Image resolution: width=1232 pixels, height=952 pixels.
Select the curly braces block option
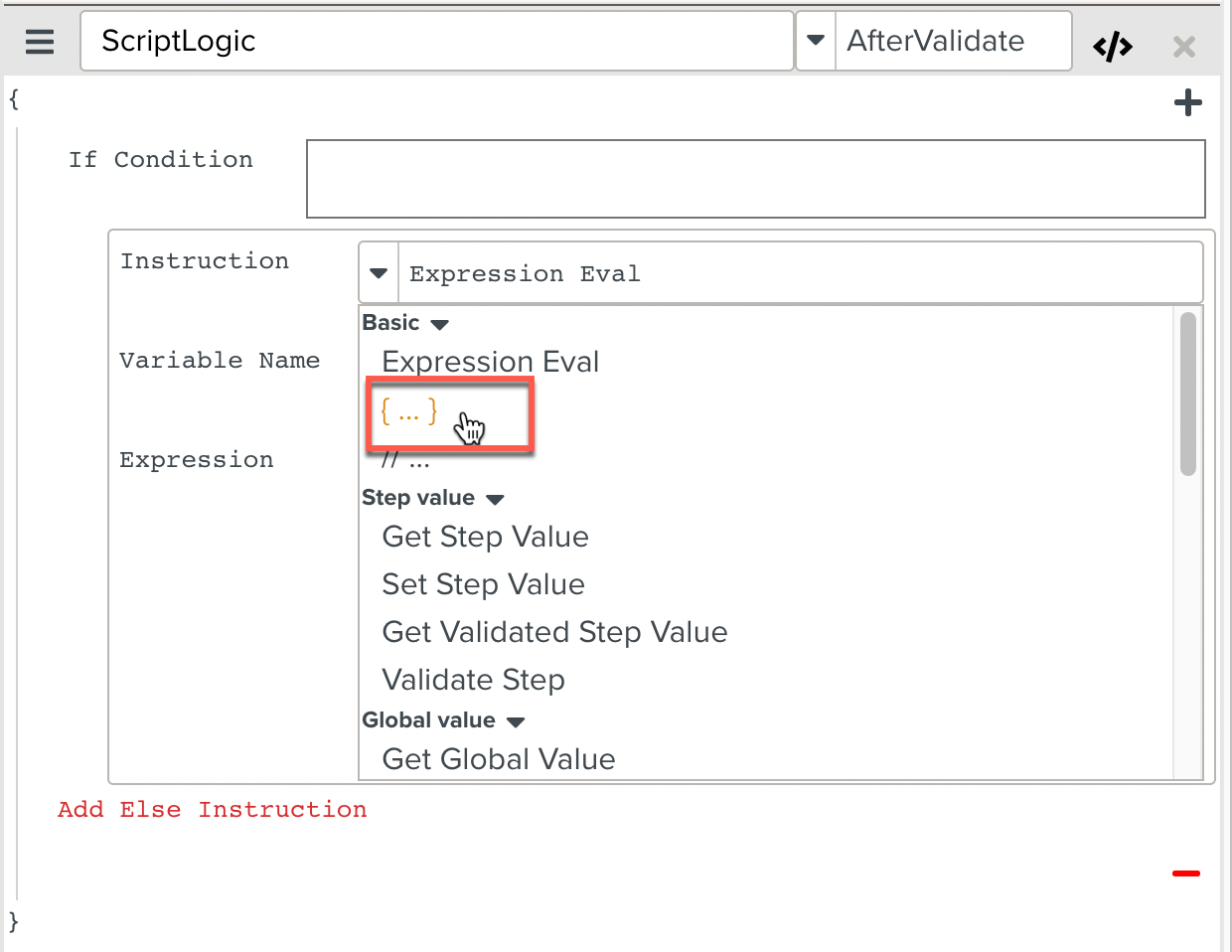(408, 410)
